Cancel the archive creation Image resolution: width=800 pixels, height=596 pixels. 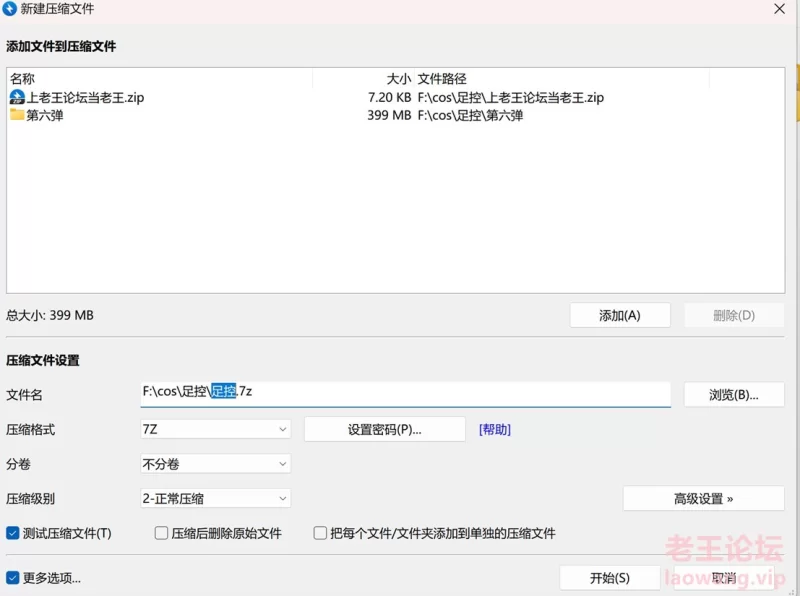click(x=722, y=577)
